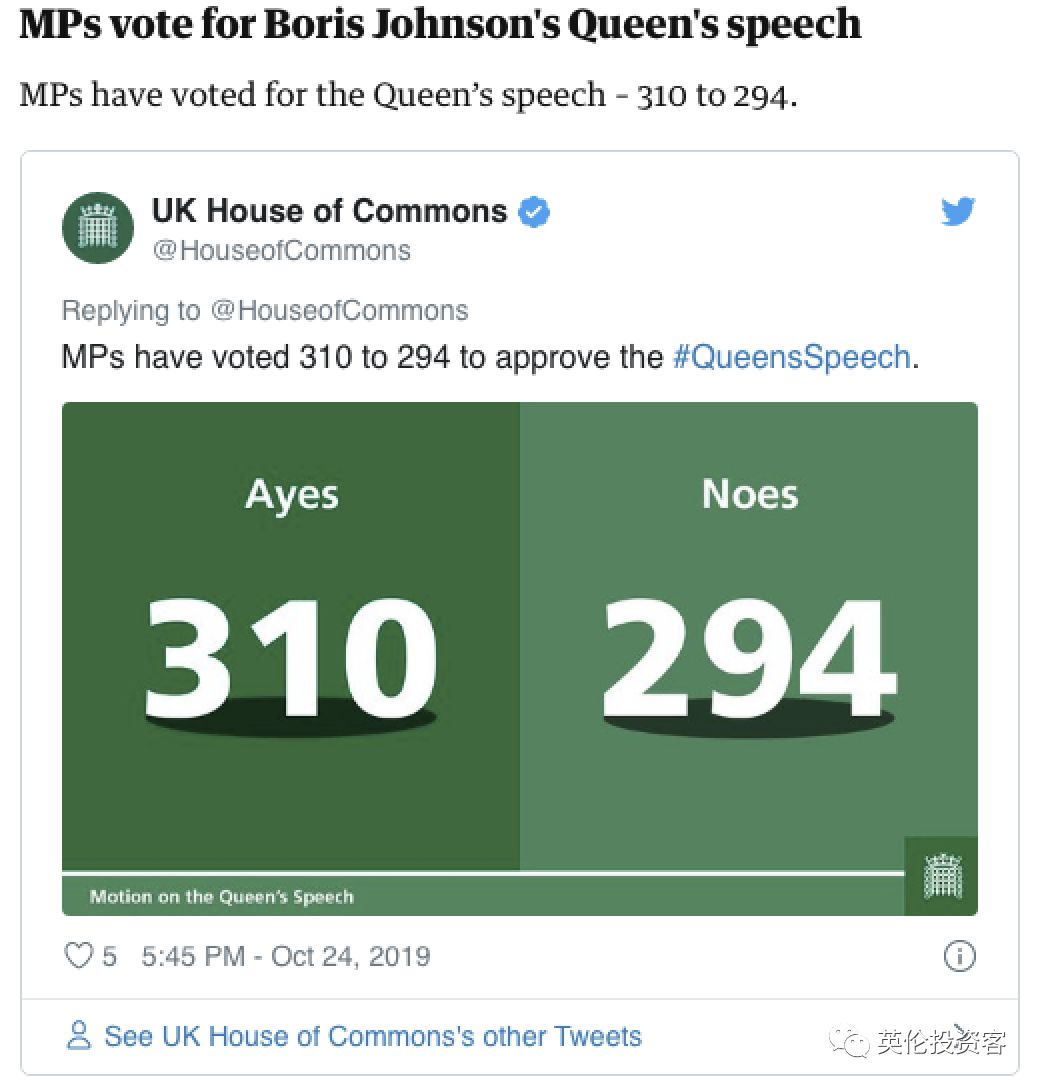Click the Twitter bird logo

(x=958, y=212)
